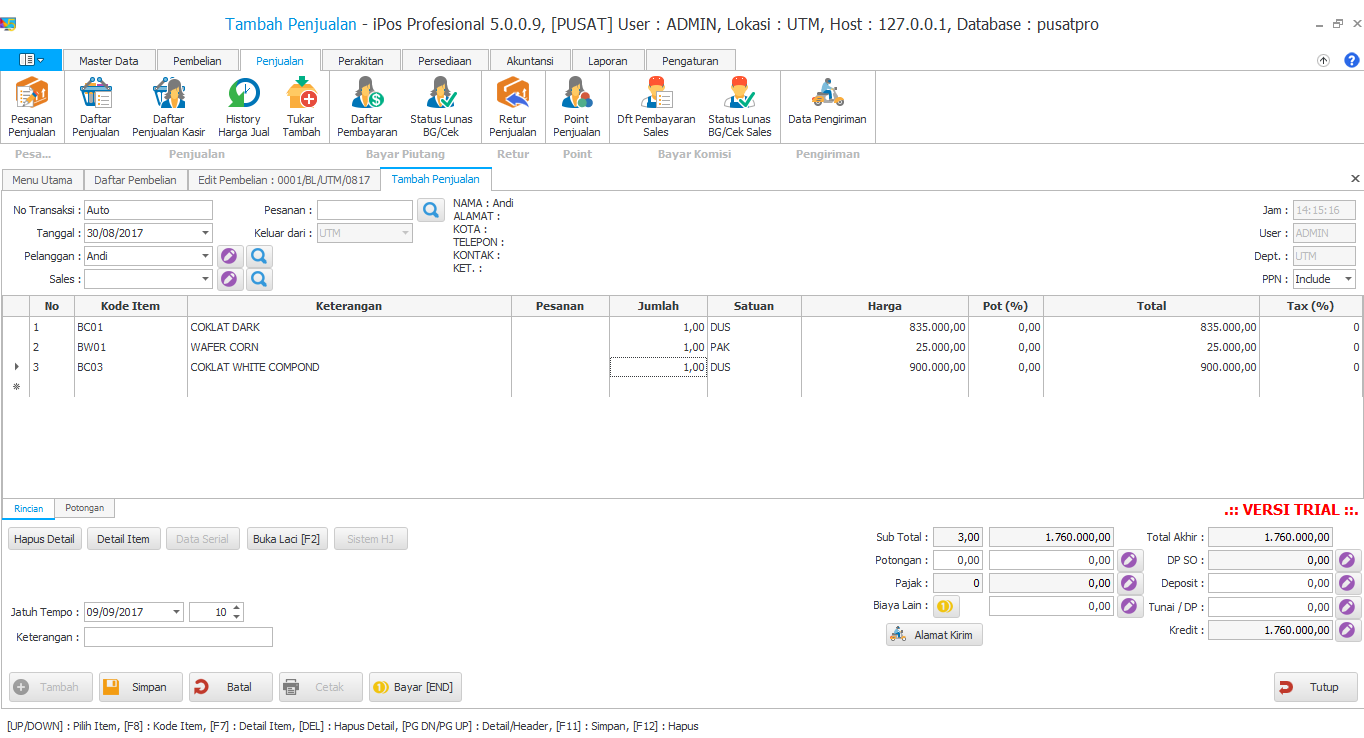The height and width of the screenshot is (738, 1364).
Task: Expand the Sales combo box
Action: (x=205, y=279)
